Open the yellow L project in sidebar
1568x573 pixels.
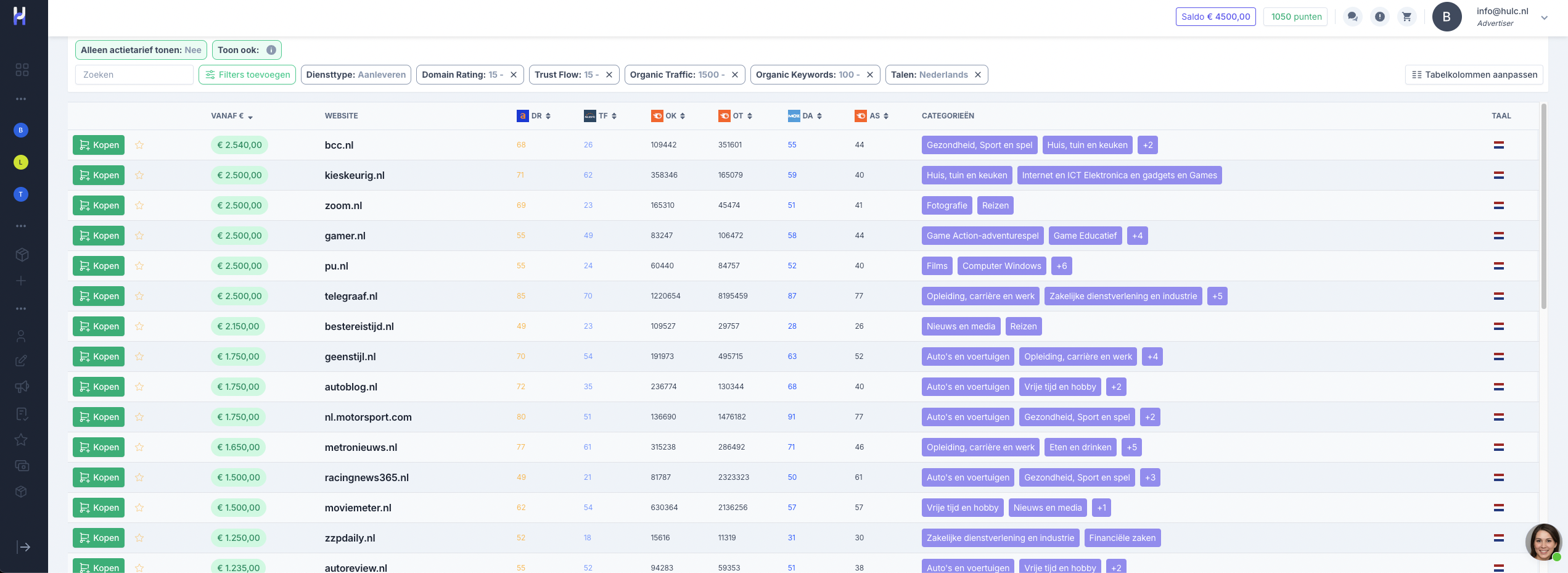click(21, 162)
